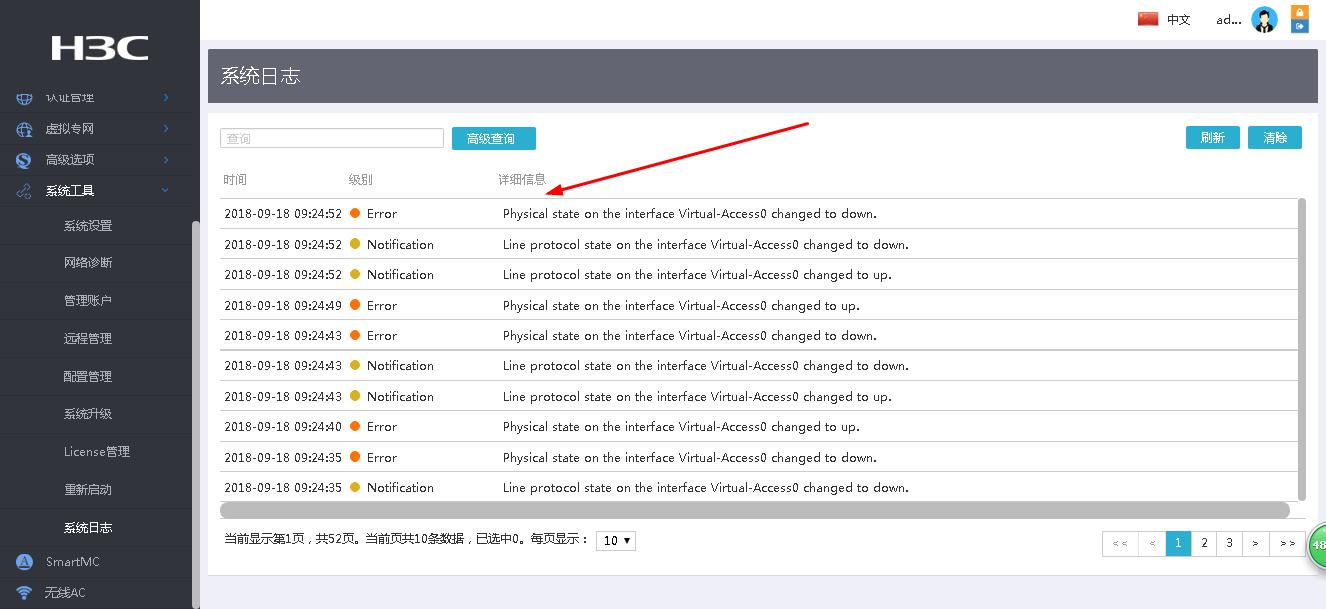Open 管理账户 in the sidebar

tap(88, 301)
